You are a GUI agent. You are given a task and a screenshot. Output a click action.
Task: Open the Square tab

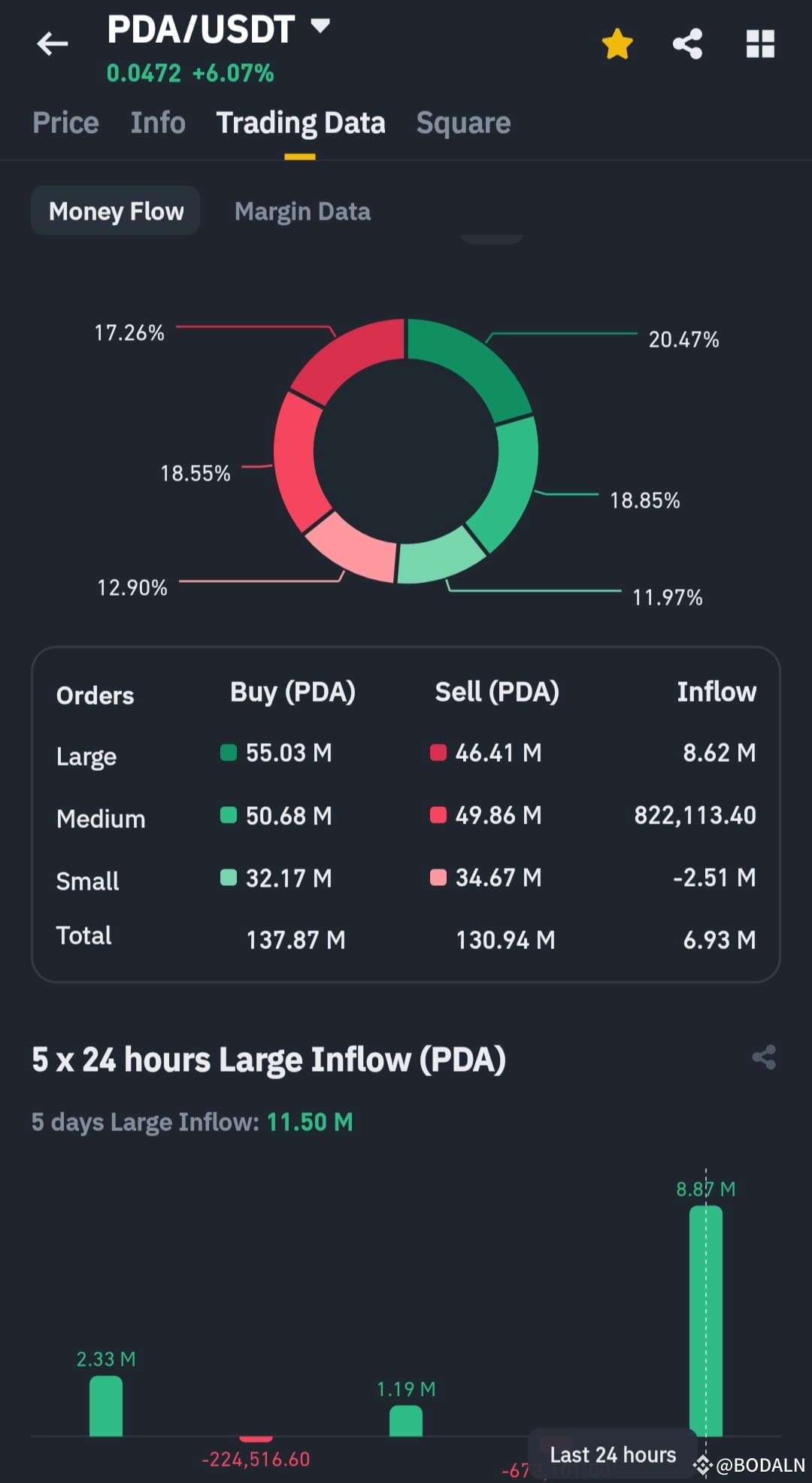click(x=463, y=123)
